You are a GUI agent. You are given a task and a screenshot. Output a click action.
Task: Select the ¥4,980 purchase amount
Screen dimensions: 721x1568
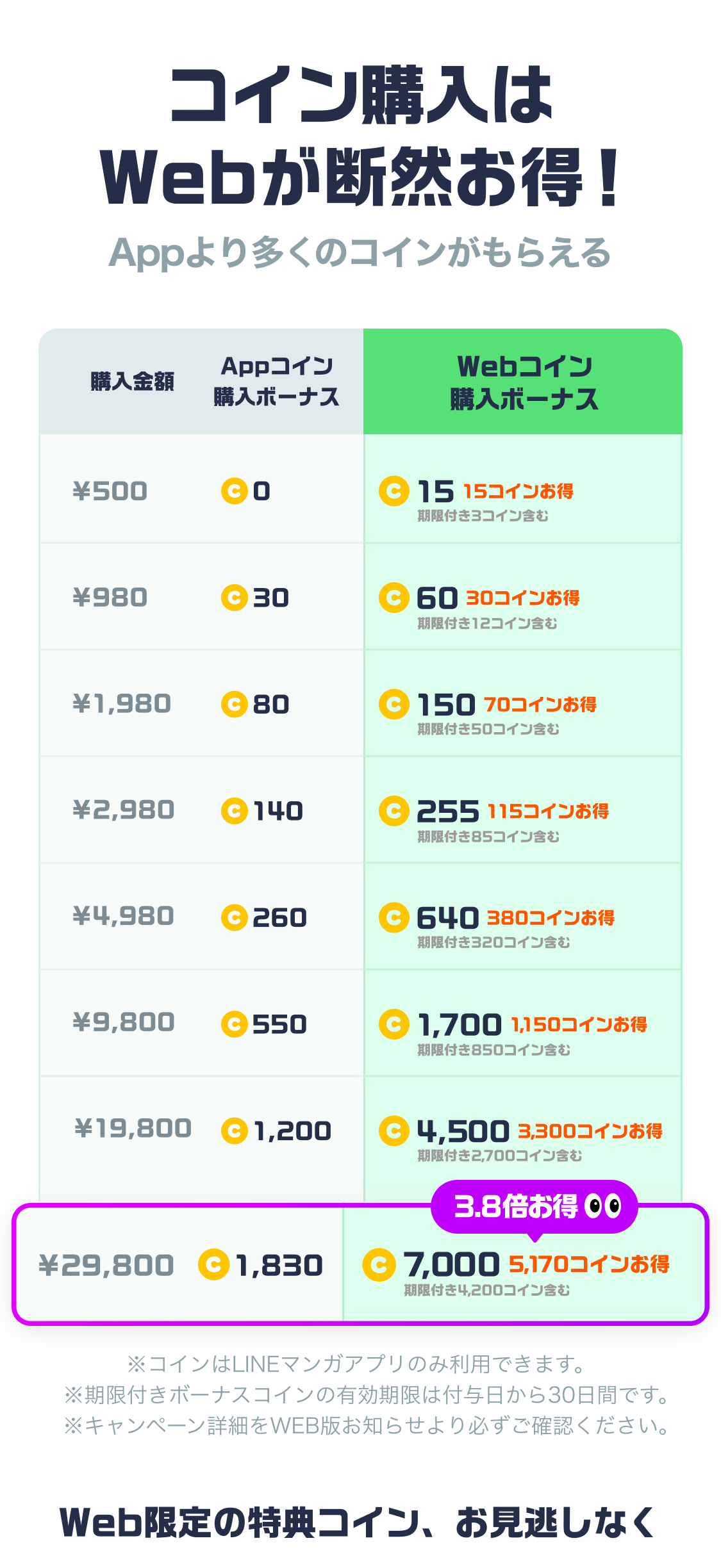pos(123,917)
